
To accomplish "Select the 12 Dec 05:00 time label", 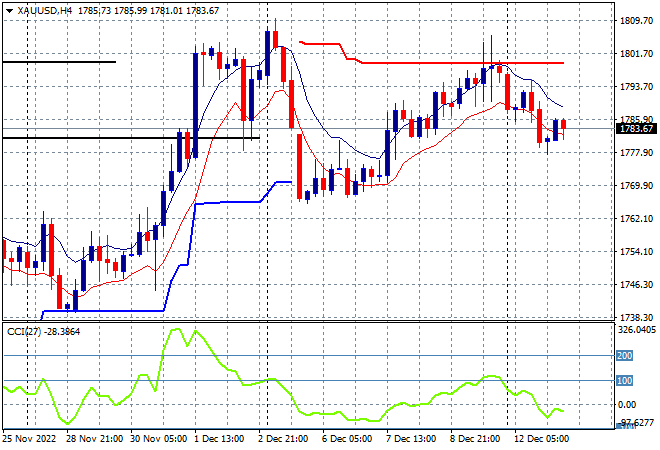I will 541,439.
